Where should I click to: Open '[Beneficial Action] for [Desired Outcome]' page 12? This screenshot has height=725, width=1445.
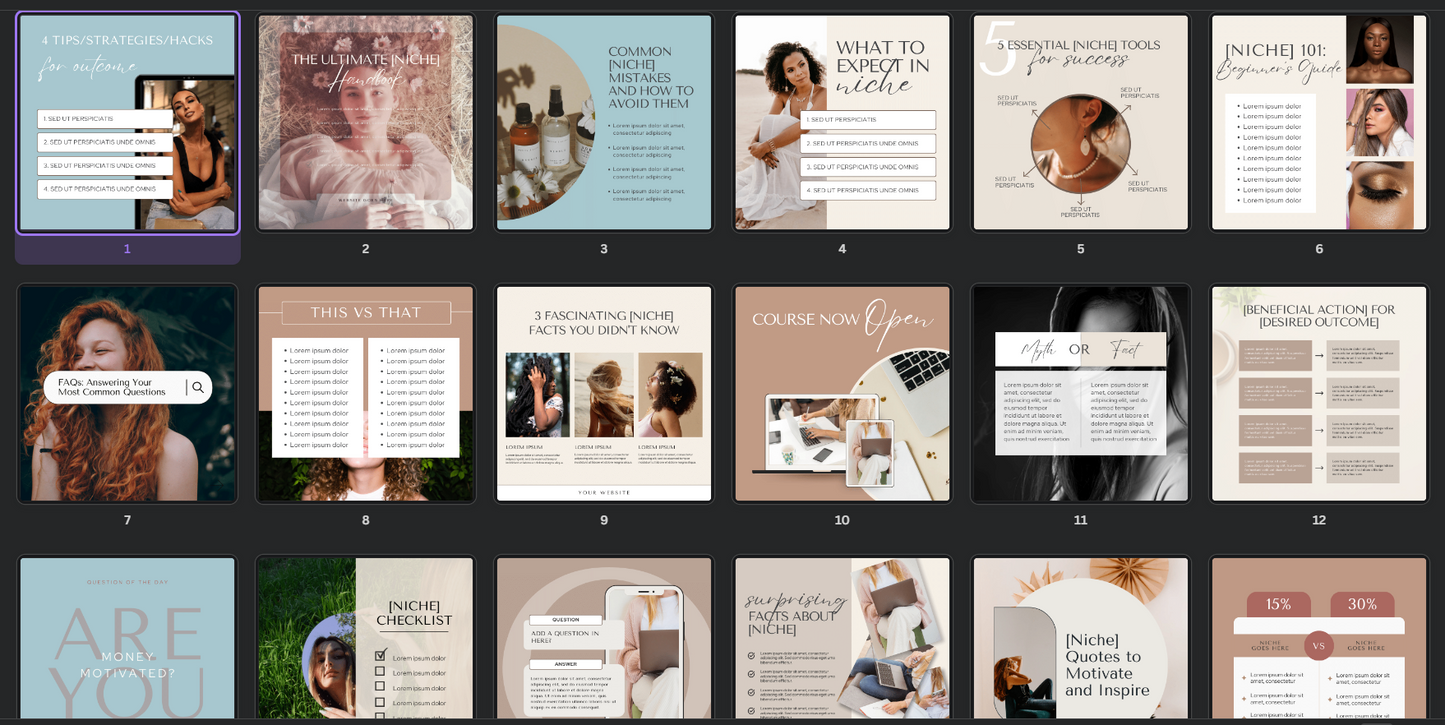coord(1319,394)
